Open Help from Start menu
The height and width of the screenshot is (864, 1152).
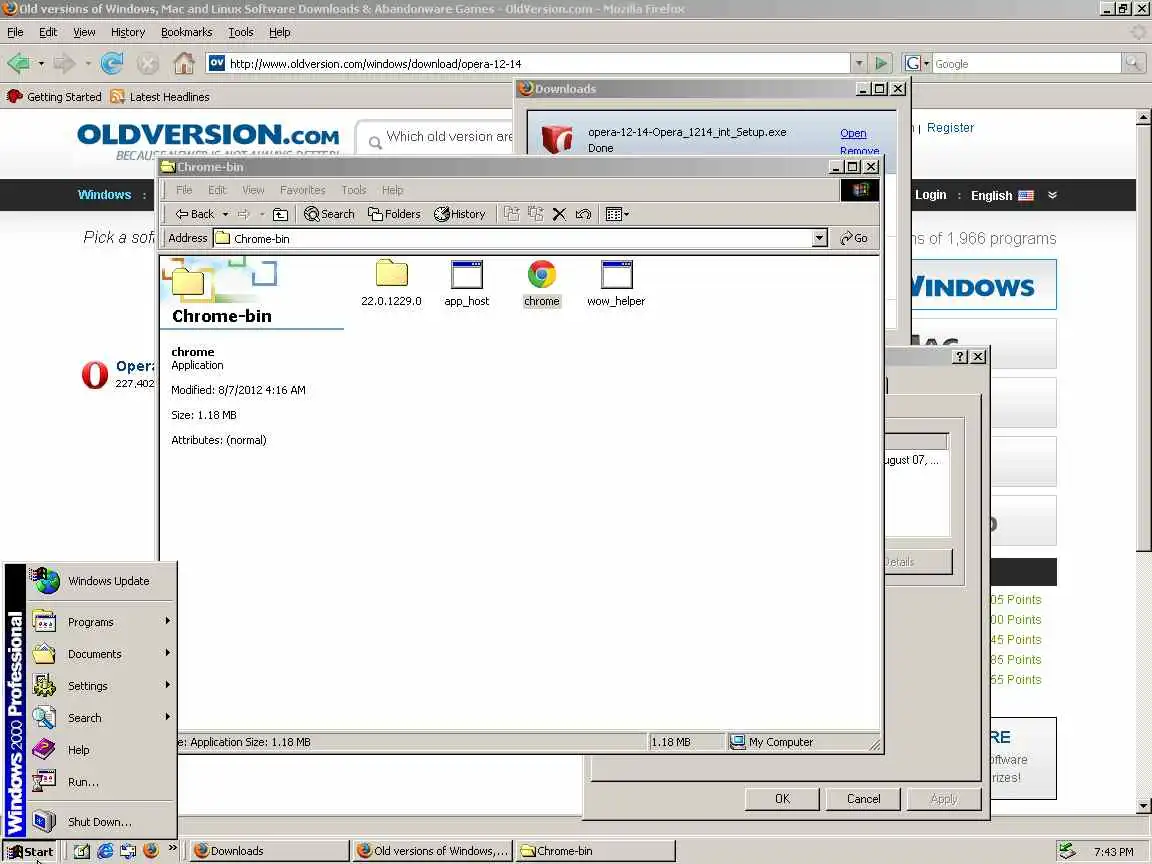click(102, 749)
